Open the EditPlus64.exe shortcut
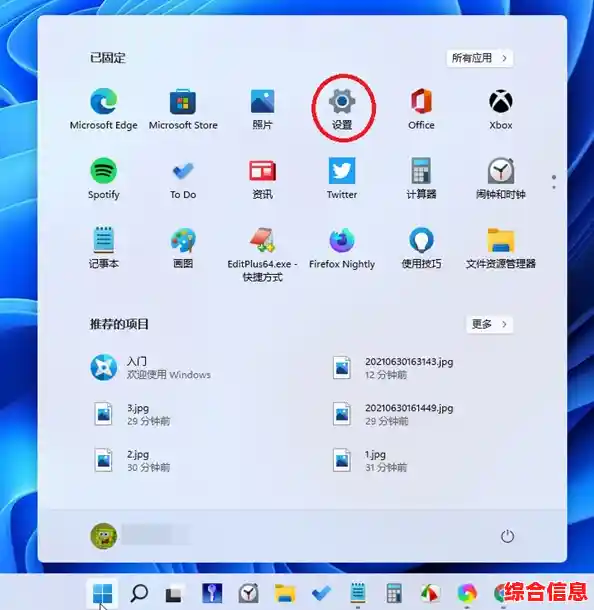Viewport: 594px width, 610px height. pos(263,255)
